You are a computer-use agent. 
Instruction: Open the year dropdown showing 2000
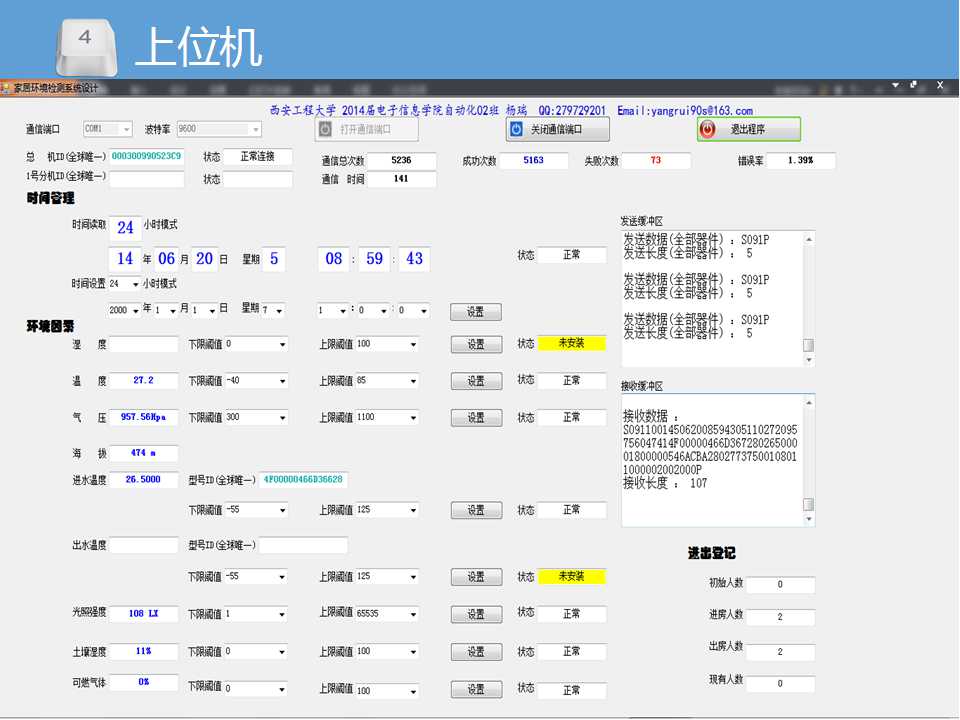(x=137, y=311)
